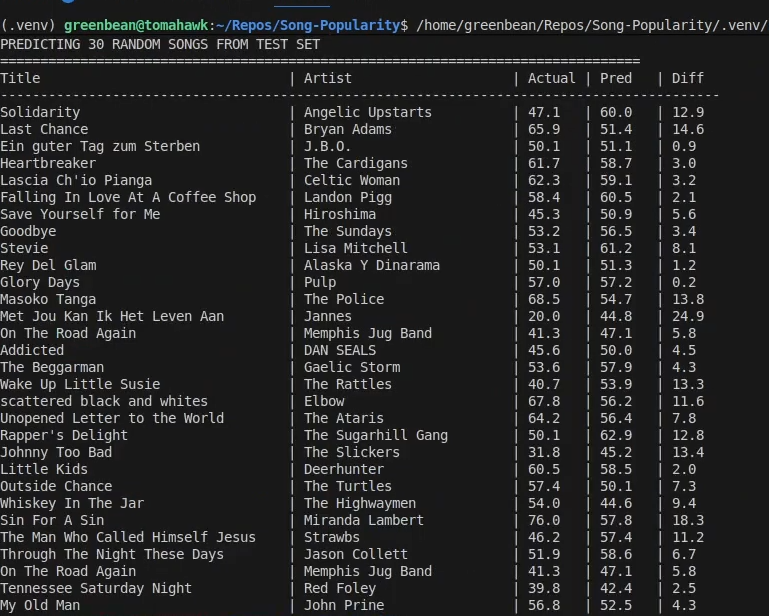The image size is (769, 616).
Task: Select 'Deerhunter' artist name
Action: [x=344, y=469]
